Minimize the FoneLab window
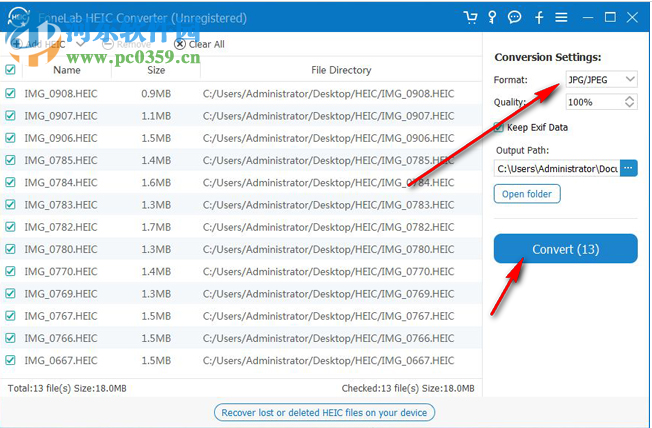652x428 pixels. tap(588, 17)
